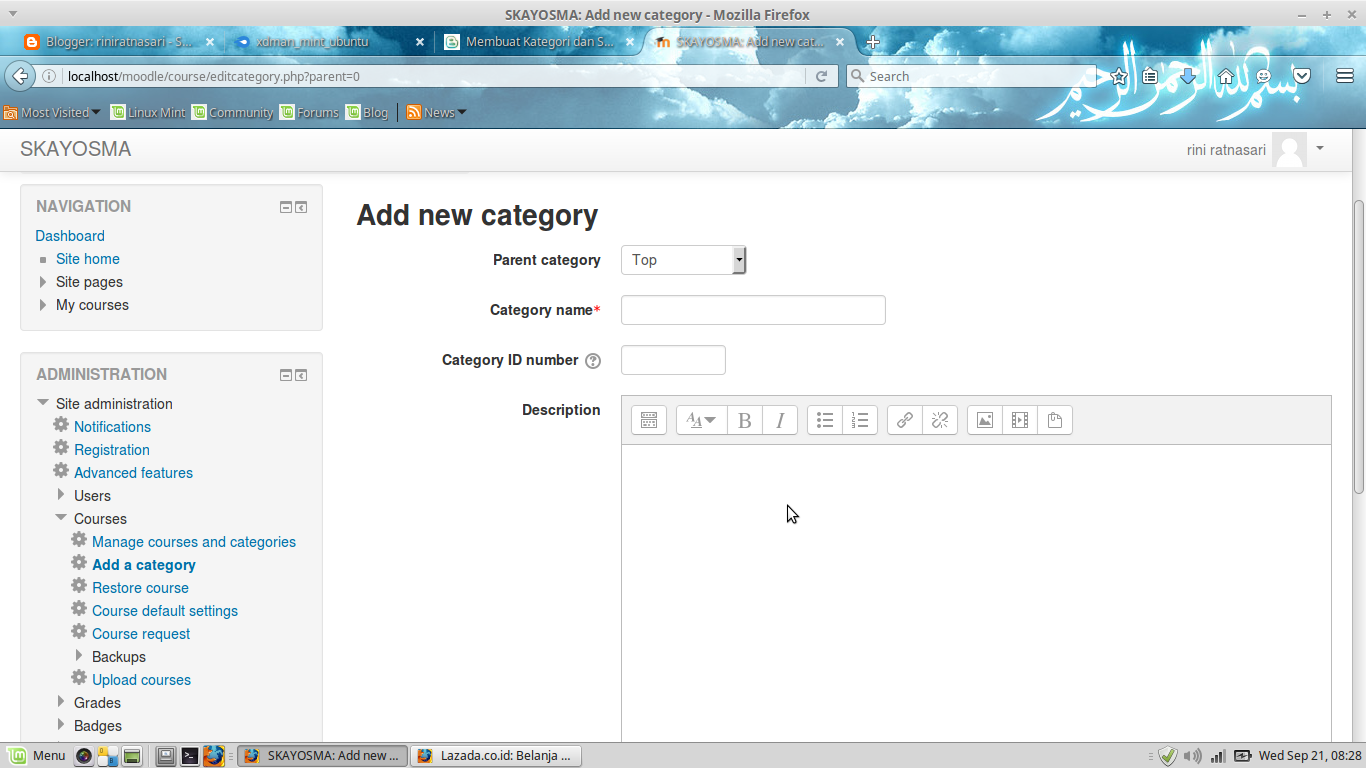Expand the Users tree node

(61, 495)
